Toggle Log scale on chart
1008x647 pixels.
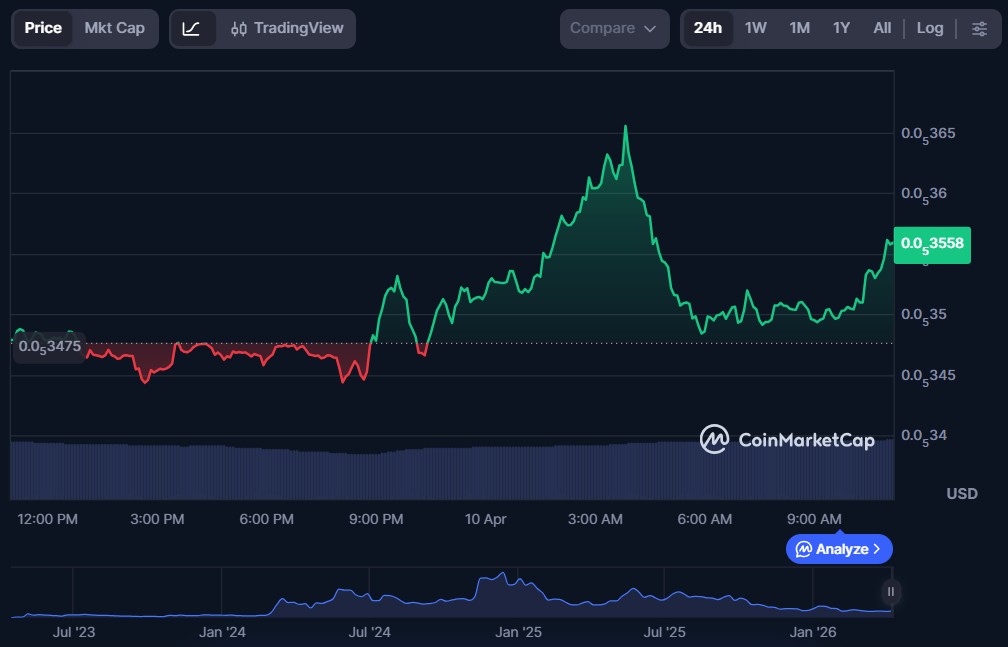pyautogui.click(x=929, y=28)
